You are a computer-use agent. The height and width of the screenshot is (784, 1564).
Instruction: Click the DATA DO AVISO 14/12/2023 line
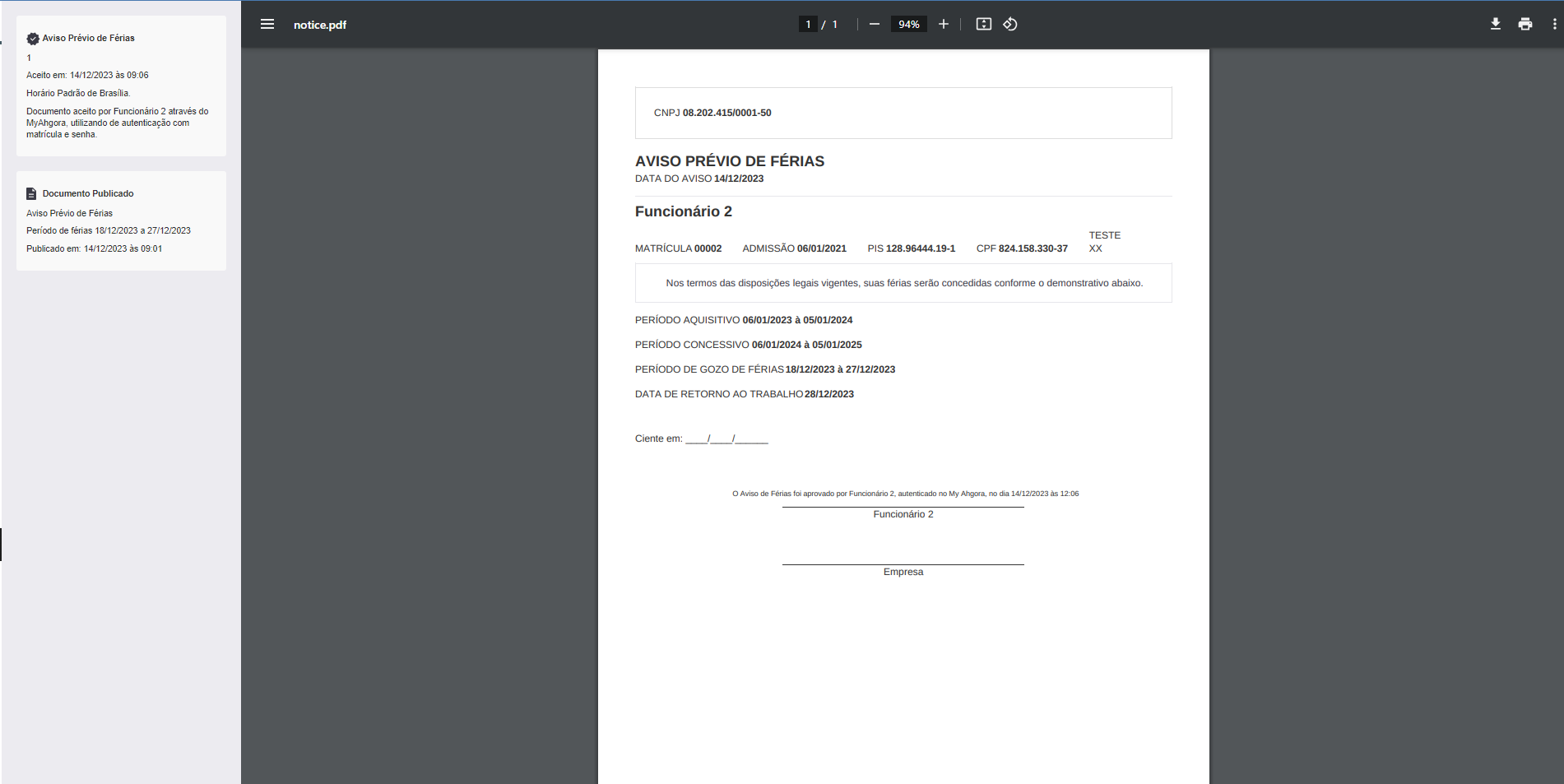coord(699,179)
